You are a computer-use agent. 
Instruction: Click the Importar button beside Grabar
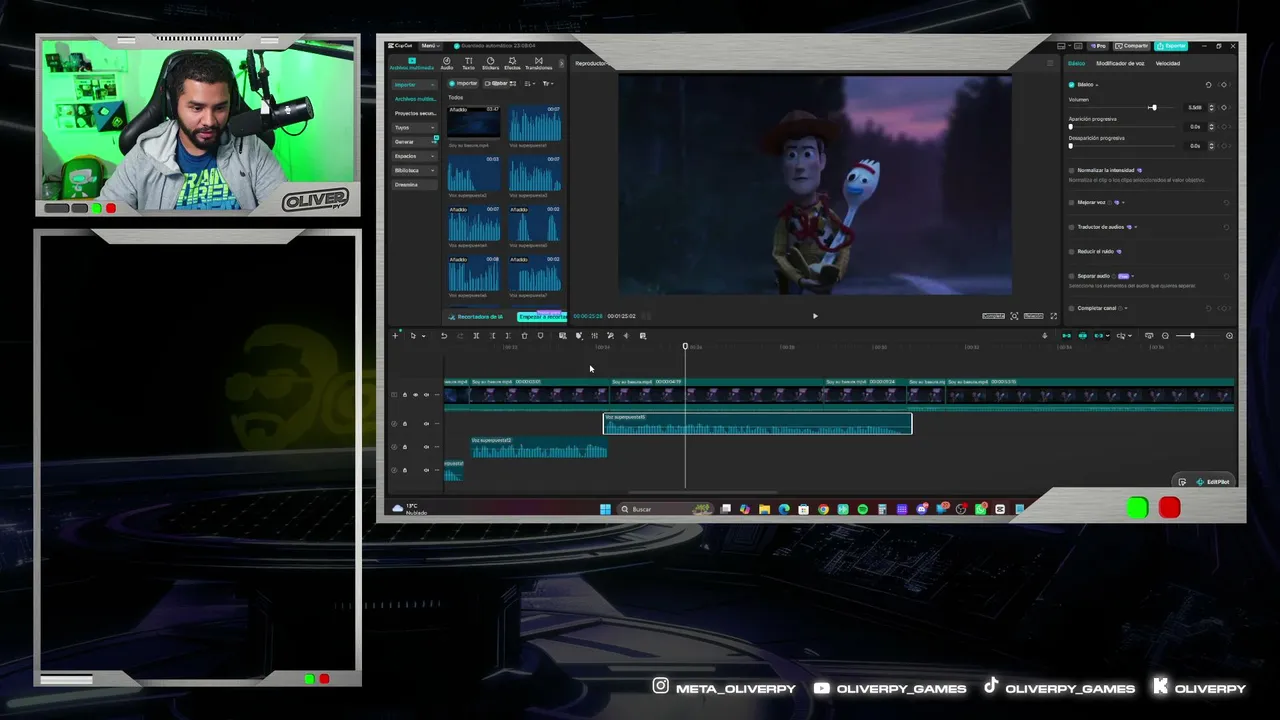(463, 84)
